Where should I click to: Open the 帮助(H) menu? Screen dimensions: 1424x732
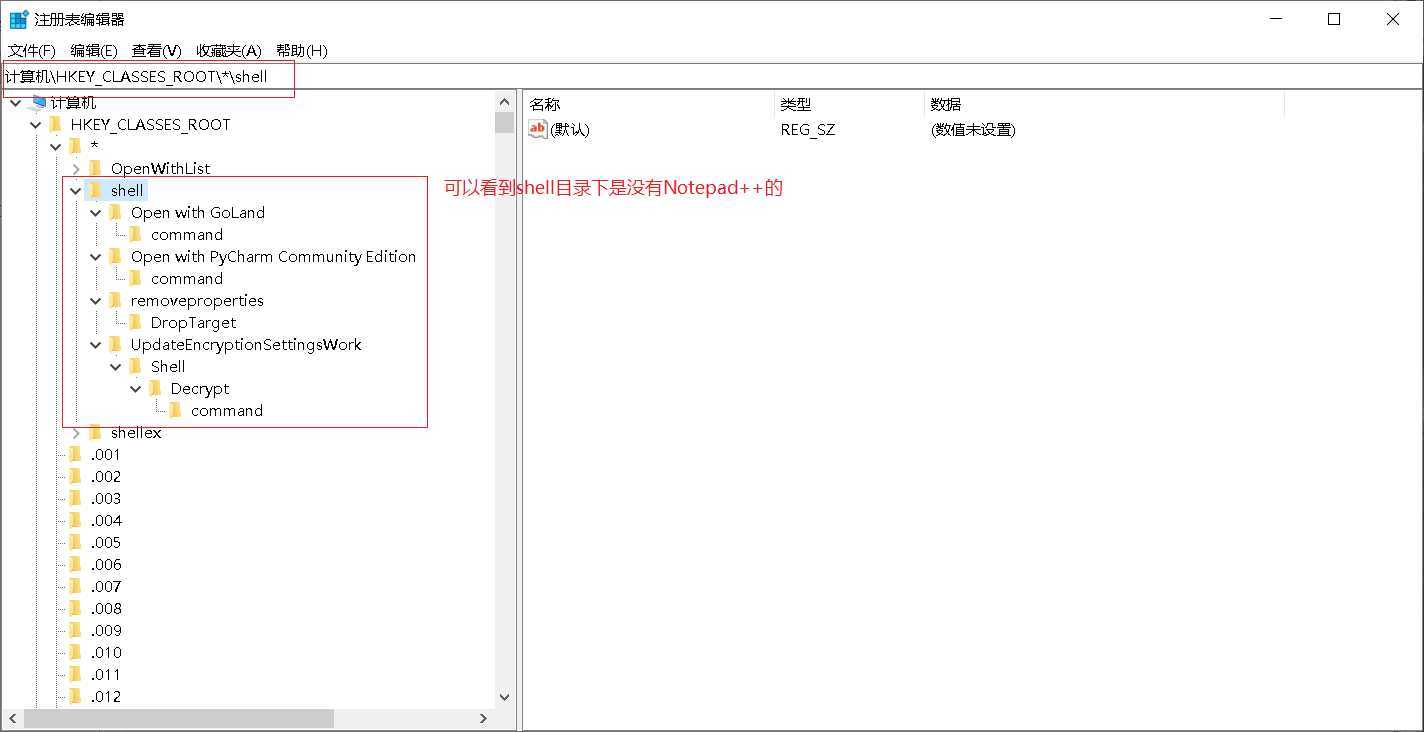[302, 50]
